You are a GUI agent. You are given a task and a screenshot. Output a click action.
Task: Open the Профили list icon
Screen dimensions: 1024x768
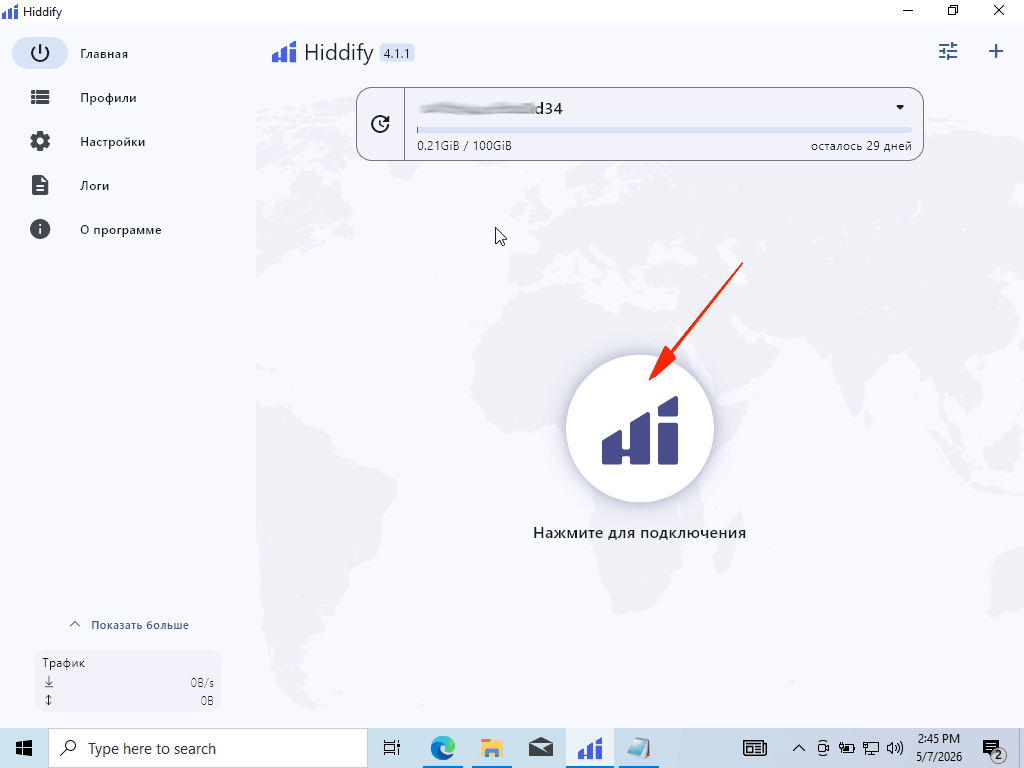(x=40, y=97)
